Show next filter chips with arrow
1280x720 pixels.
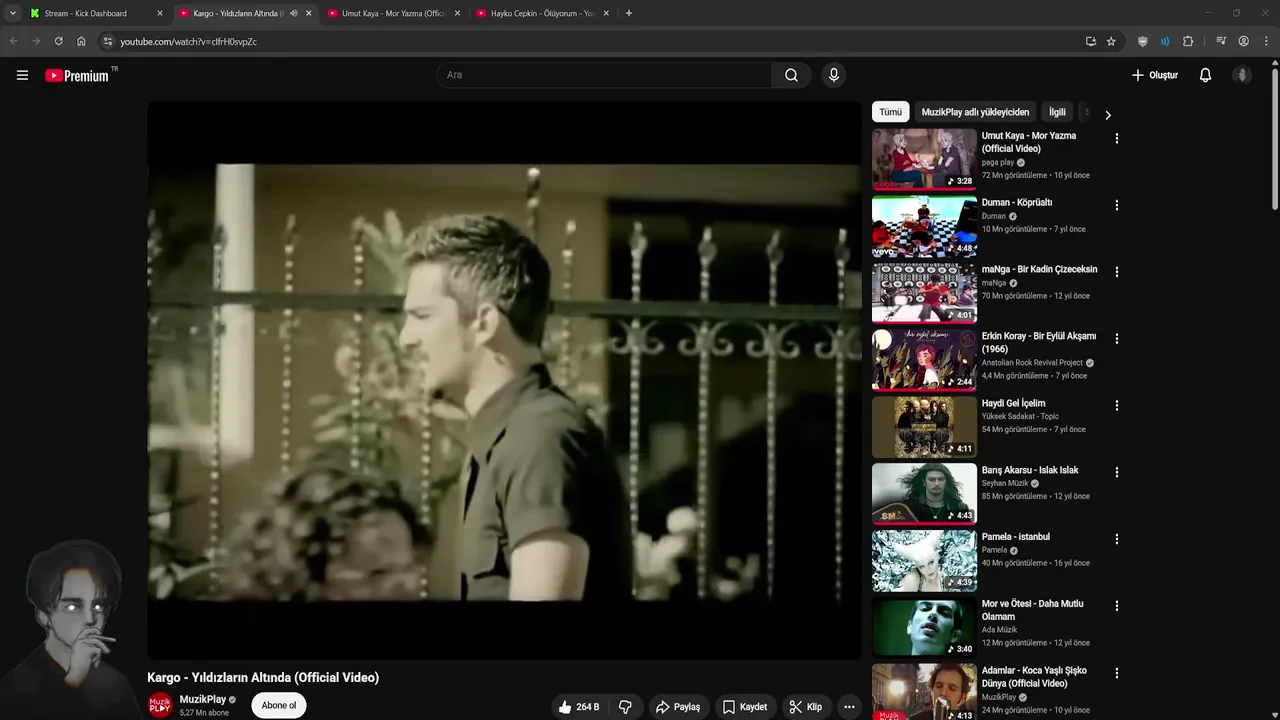click(x=1107, y=115)
